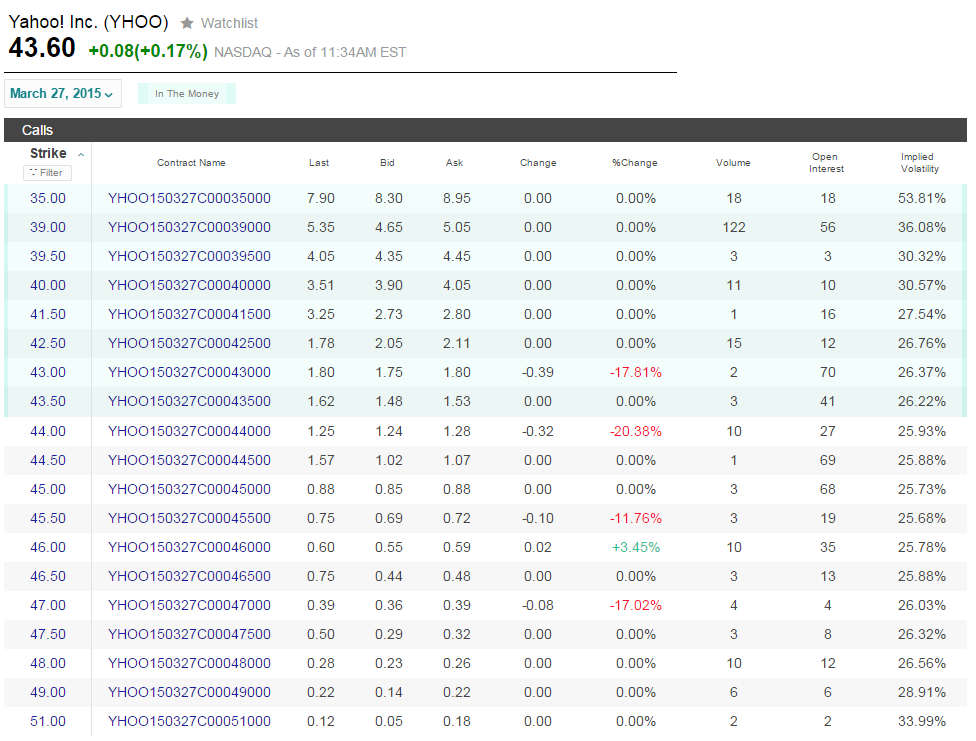Click the 53.81% implied volatility value
The image size is (976, 741).
921,198
